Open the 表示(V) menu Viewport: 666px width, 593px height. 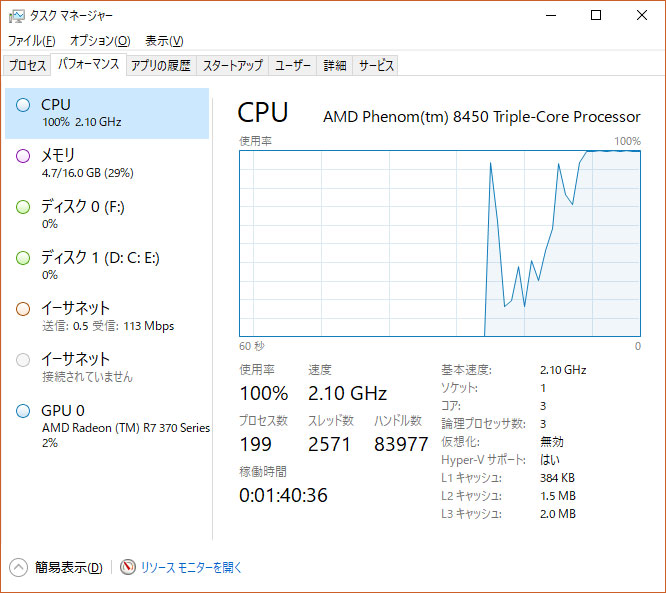coord(164,41)
